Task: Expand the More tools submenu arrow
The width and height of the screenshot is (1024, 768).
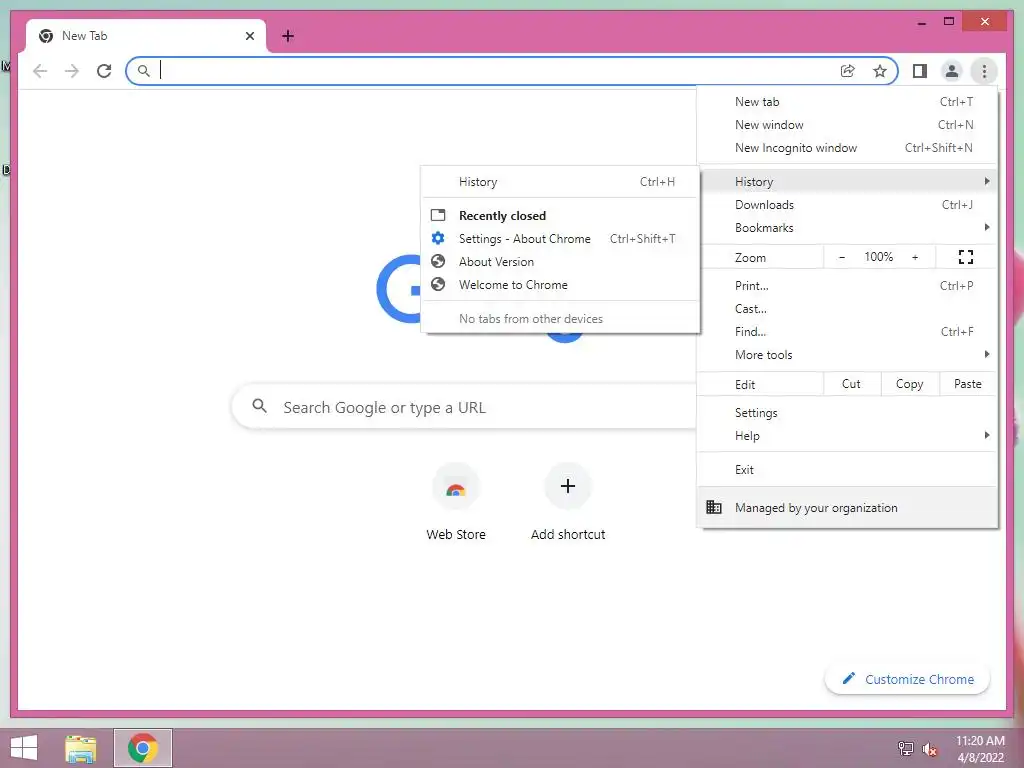Action: coord(987,354)
